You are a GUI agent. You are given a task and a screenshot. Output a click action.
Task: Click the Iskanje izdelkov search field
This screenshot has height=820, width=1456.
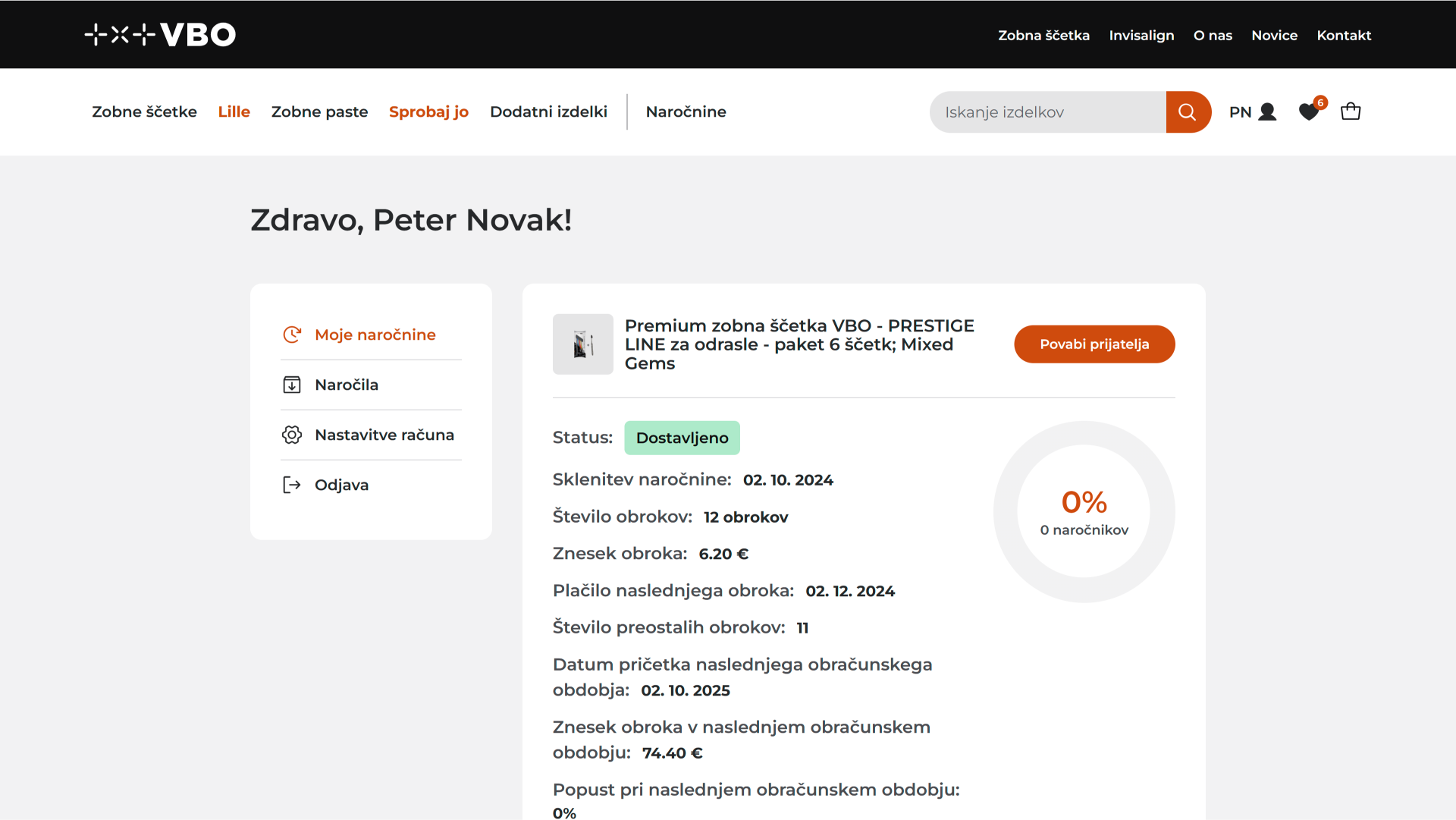1048,112
